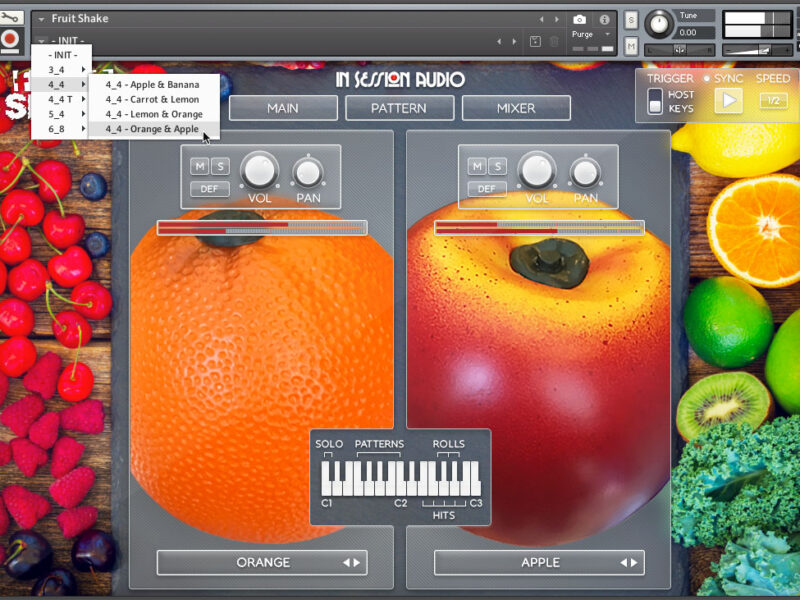Open the instrument info icon
Screen dimensions: 800x600
[x=606, y=19]
